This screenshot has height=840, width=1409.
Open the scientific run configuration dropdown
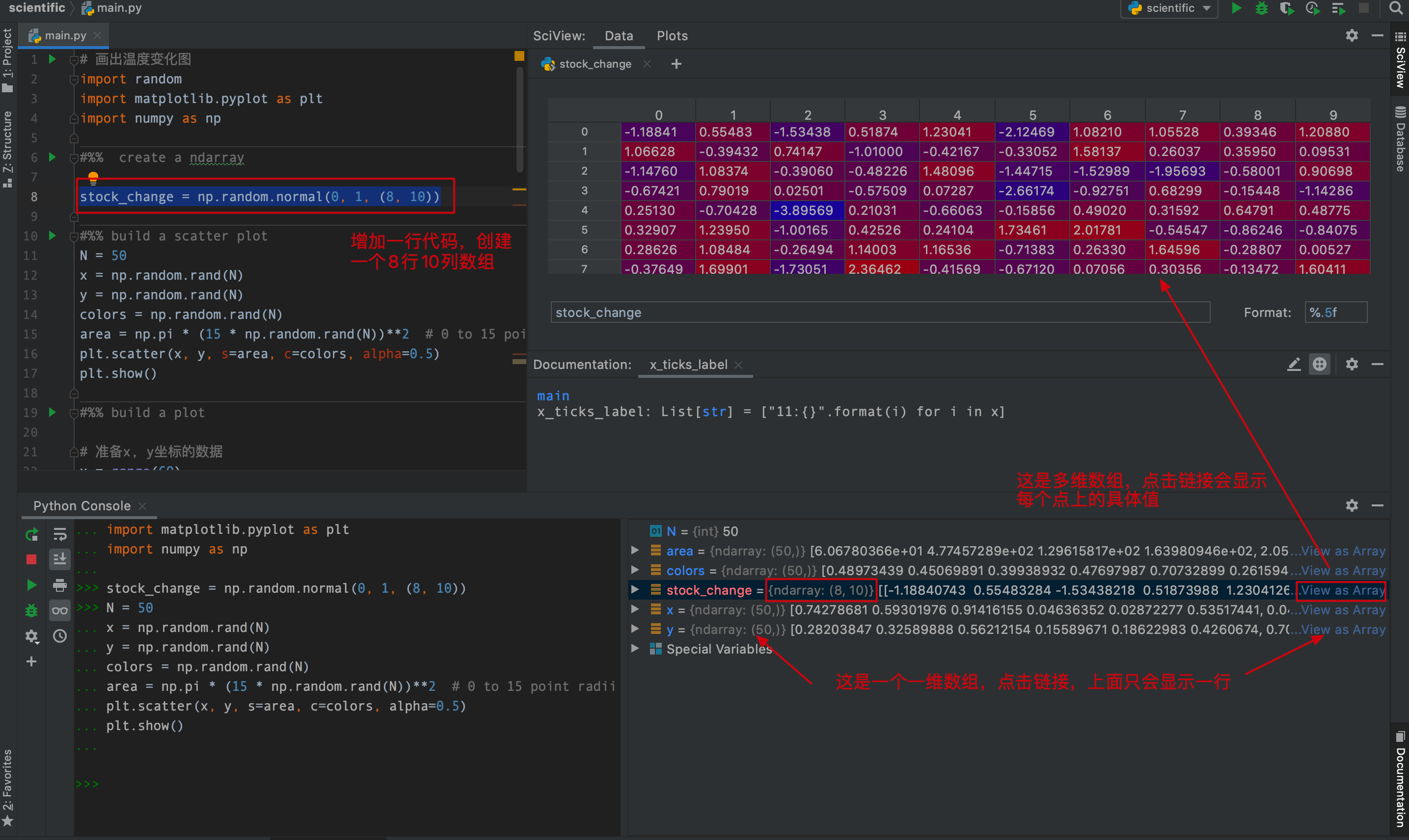coord(1169,8)
